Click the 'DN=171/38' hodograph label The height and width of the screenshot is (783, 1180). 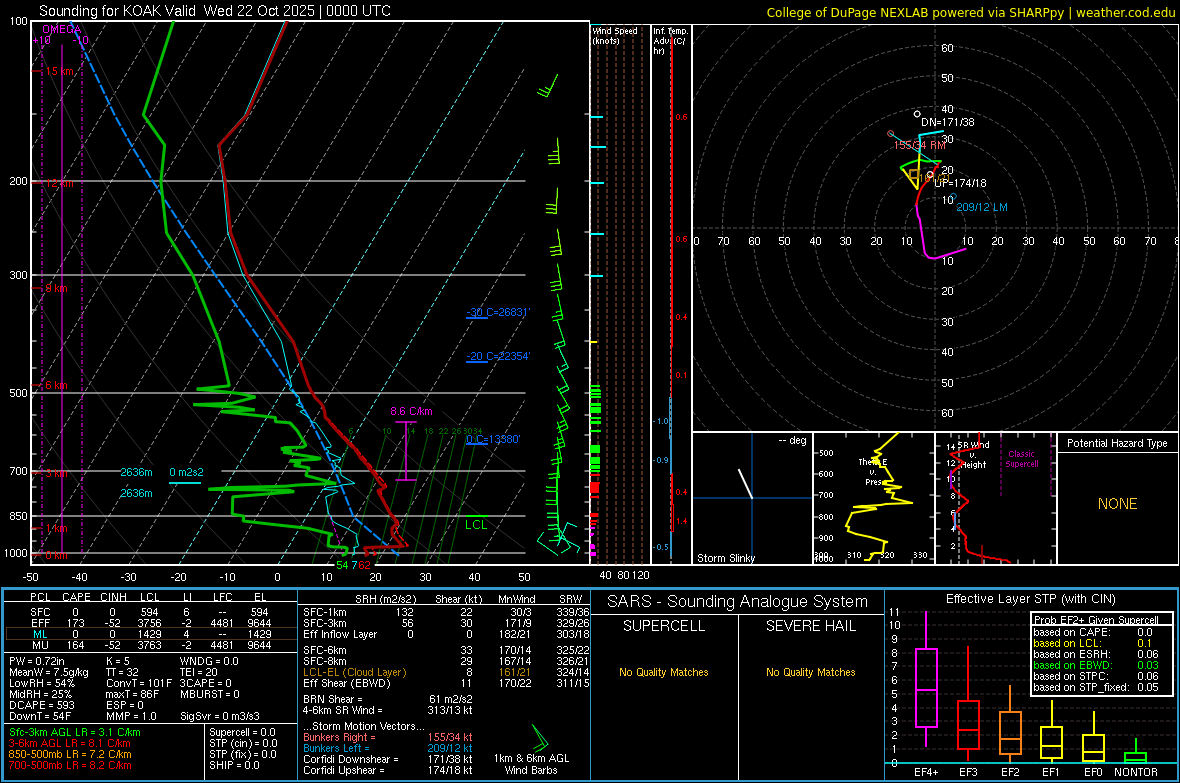coord(947,122)
